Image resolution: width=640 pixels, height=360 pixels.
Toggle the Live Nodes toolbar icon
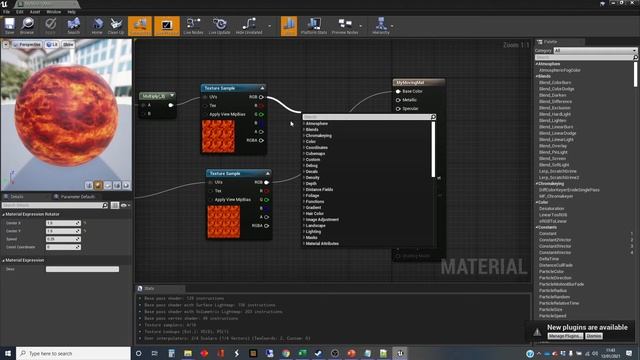(193, 26)
